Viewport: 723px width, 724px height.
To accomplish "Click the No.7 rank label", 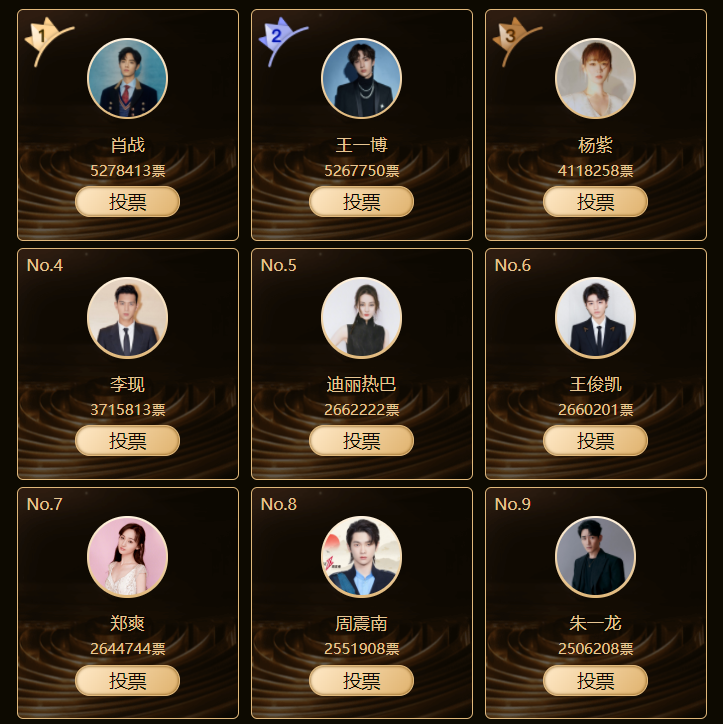I will (x=45, y=504).
